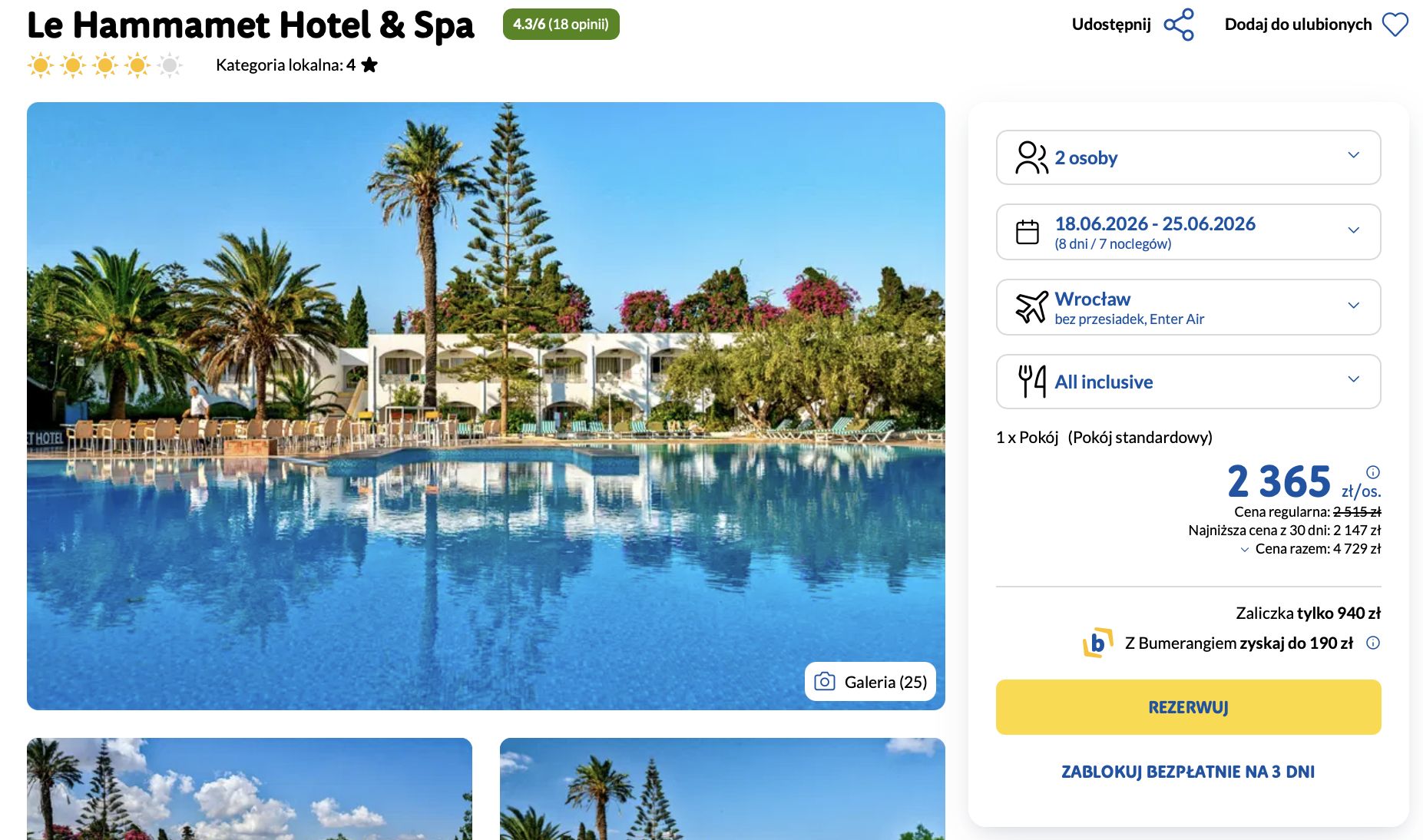Open the 4.3/6 reviews rating badge
This screenshot has width=1423, height=840.
(561, 25)
